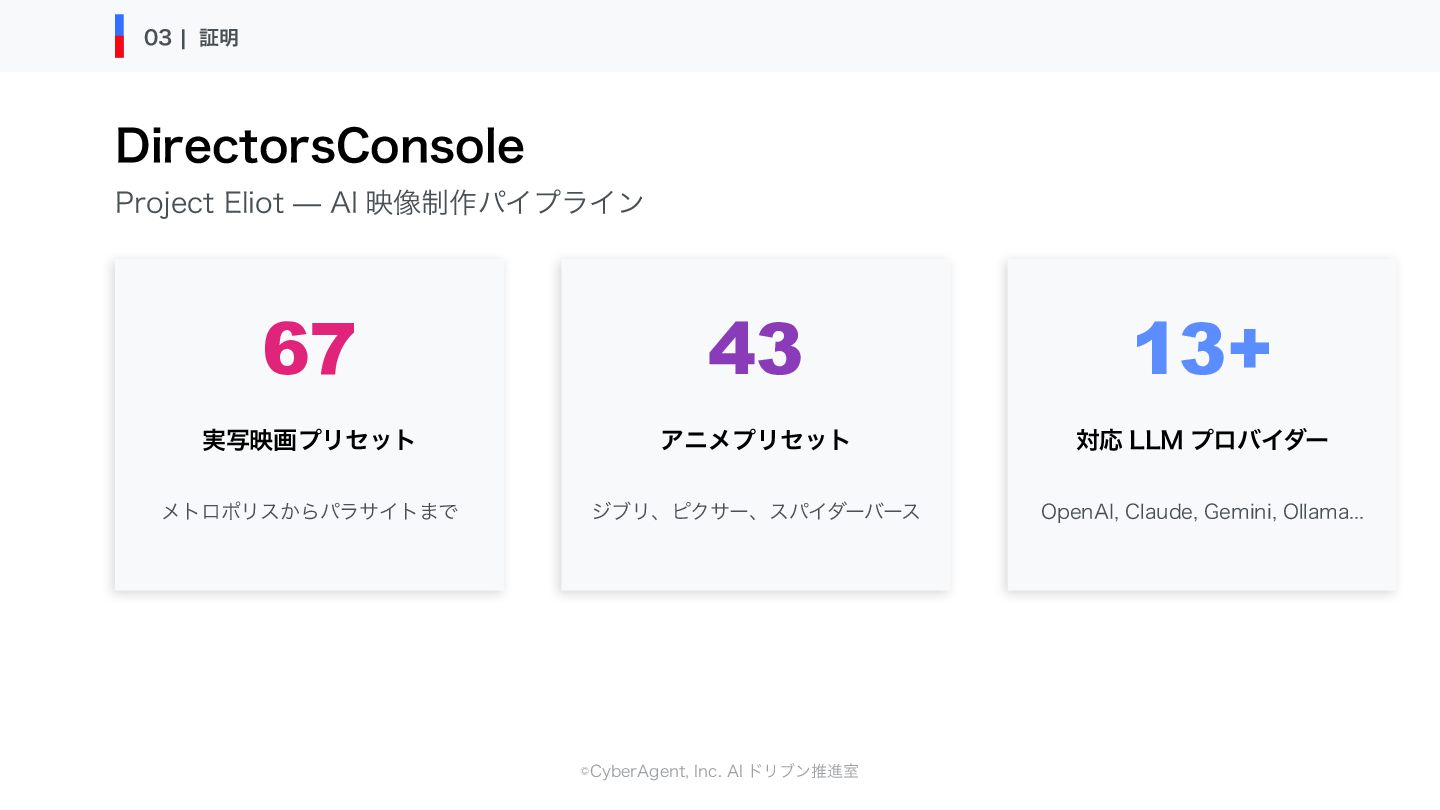The image size is (1440, 810).
Task: Click the pink number 67
Action: (309, 349)
